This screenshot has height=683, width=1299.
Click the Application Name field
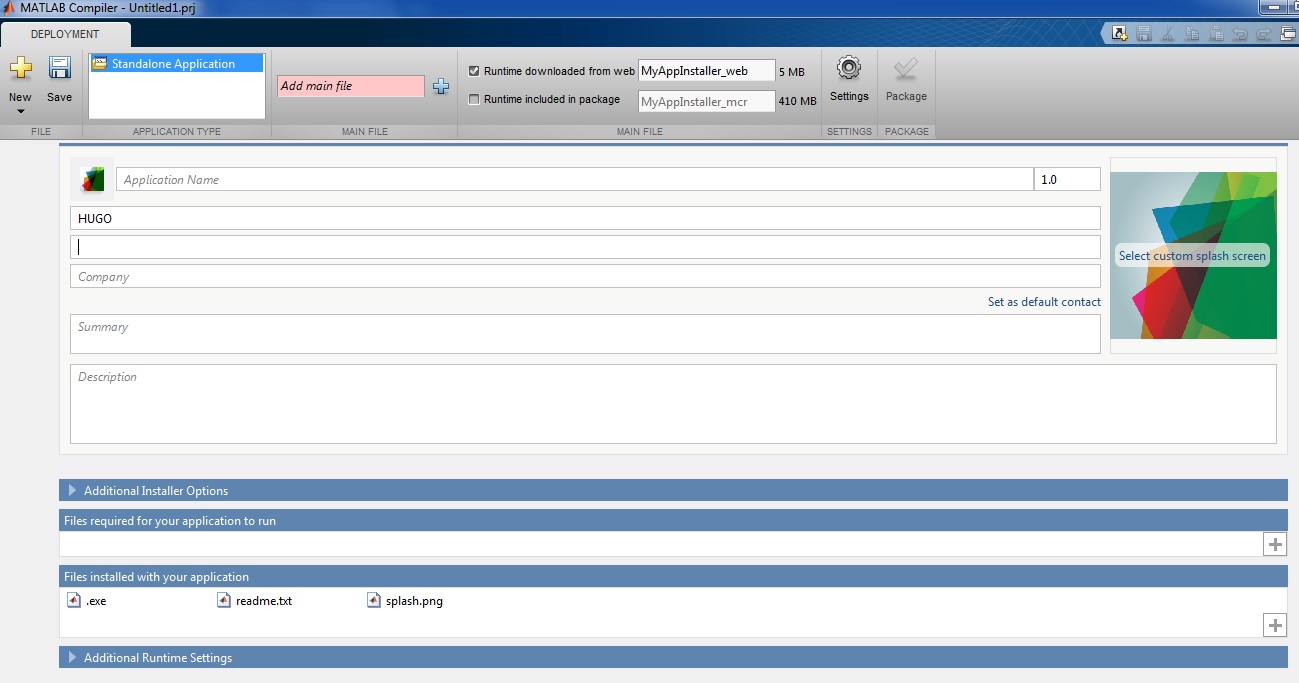575,179
